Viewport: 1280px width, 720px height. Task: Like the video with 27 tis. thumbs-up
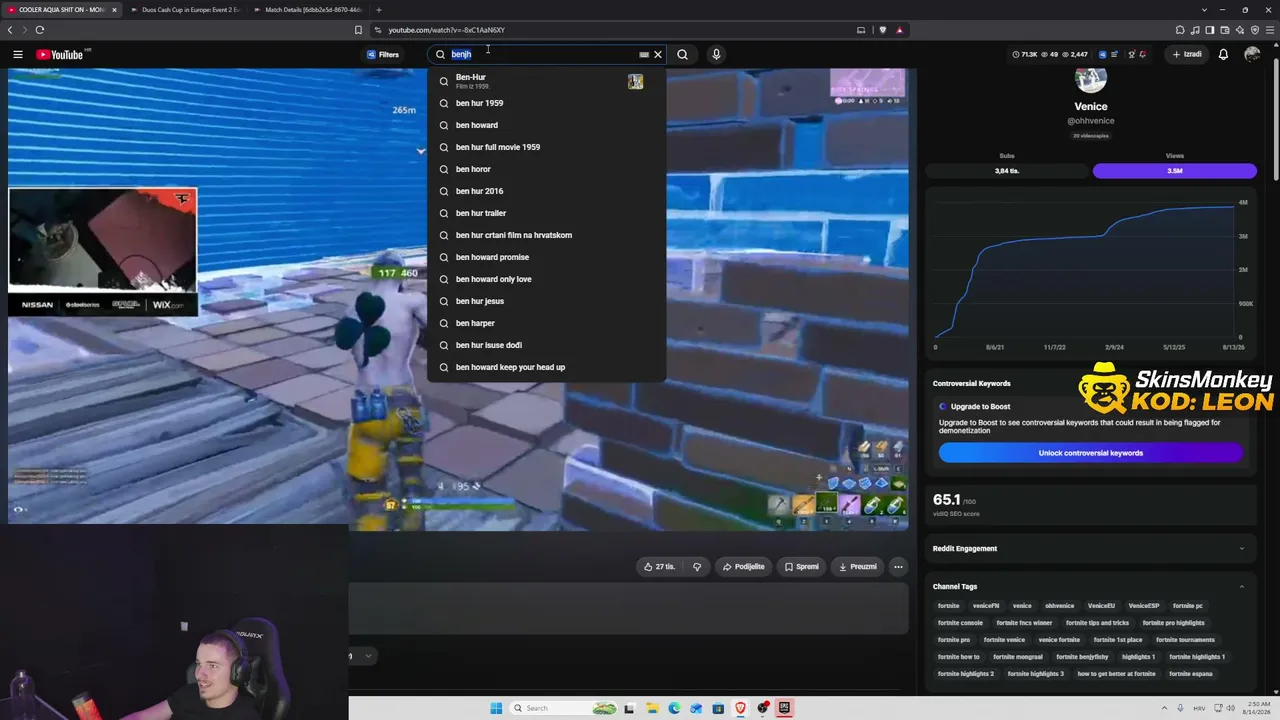click(659, 566)
